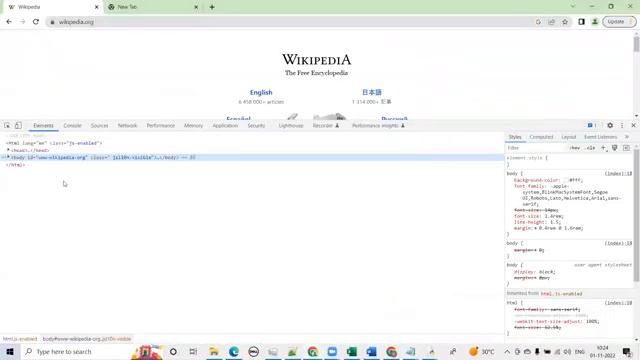Open first body rule (index) source link
The width and height of the screenshot is (640, 360).
tap(618, 174)
